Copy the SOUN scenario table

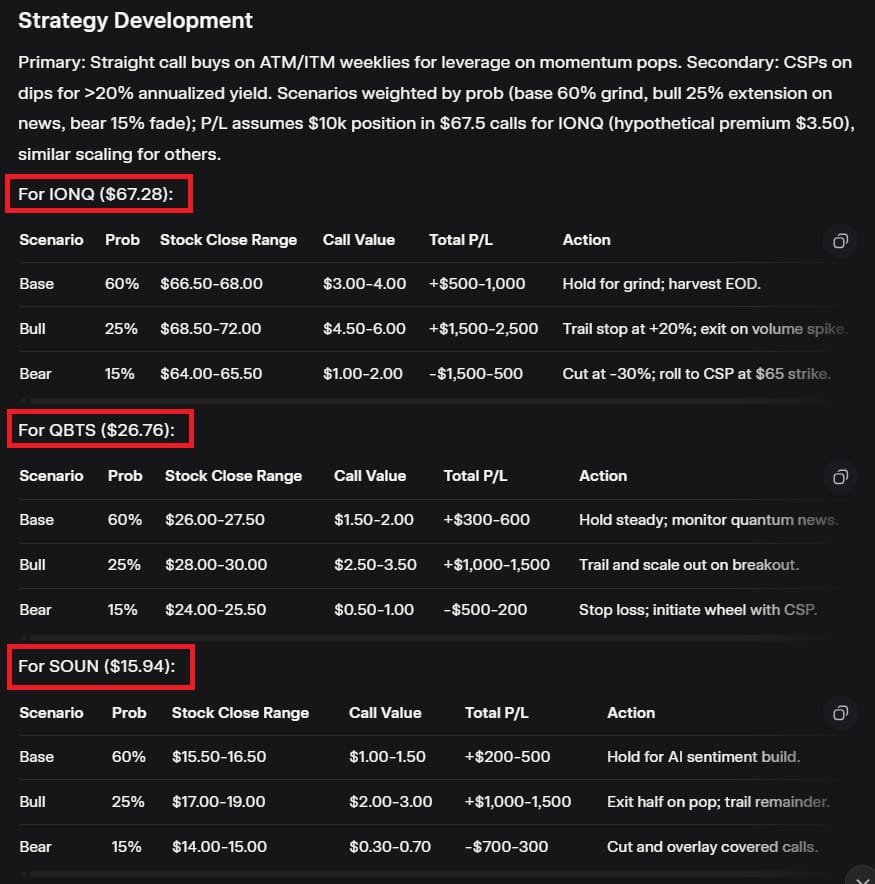(840, 713)
